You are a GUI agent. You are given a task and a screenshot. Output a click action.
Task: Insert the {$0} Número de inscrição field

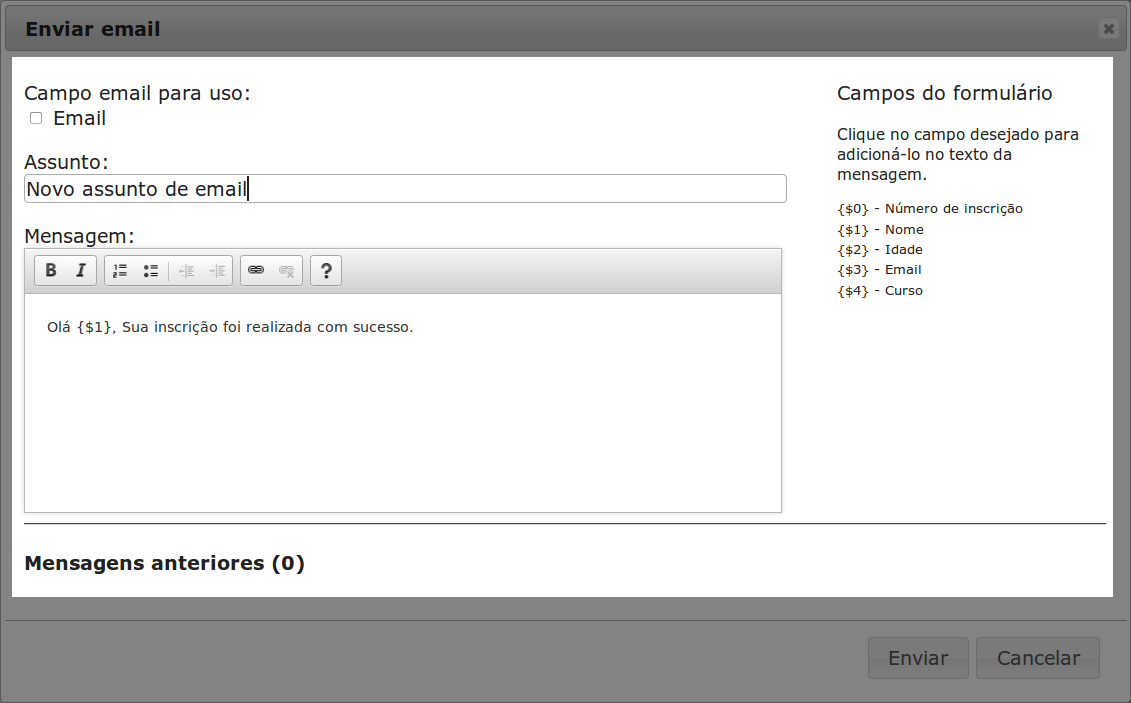pos(929,209)
